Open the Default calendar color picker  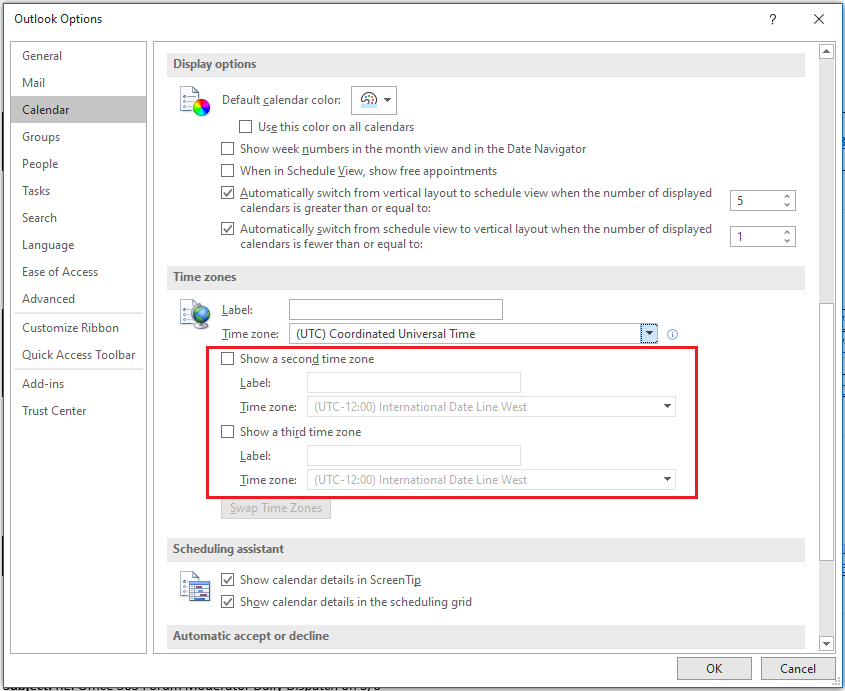[x=374, y=100]
